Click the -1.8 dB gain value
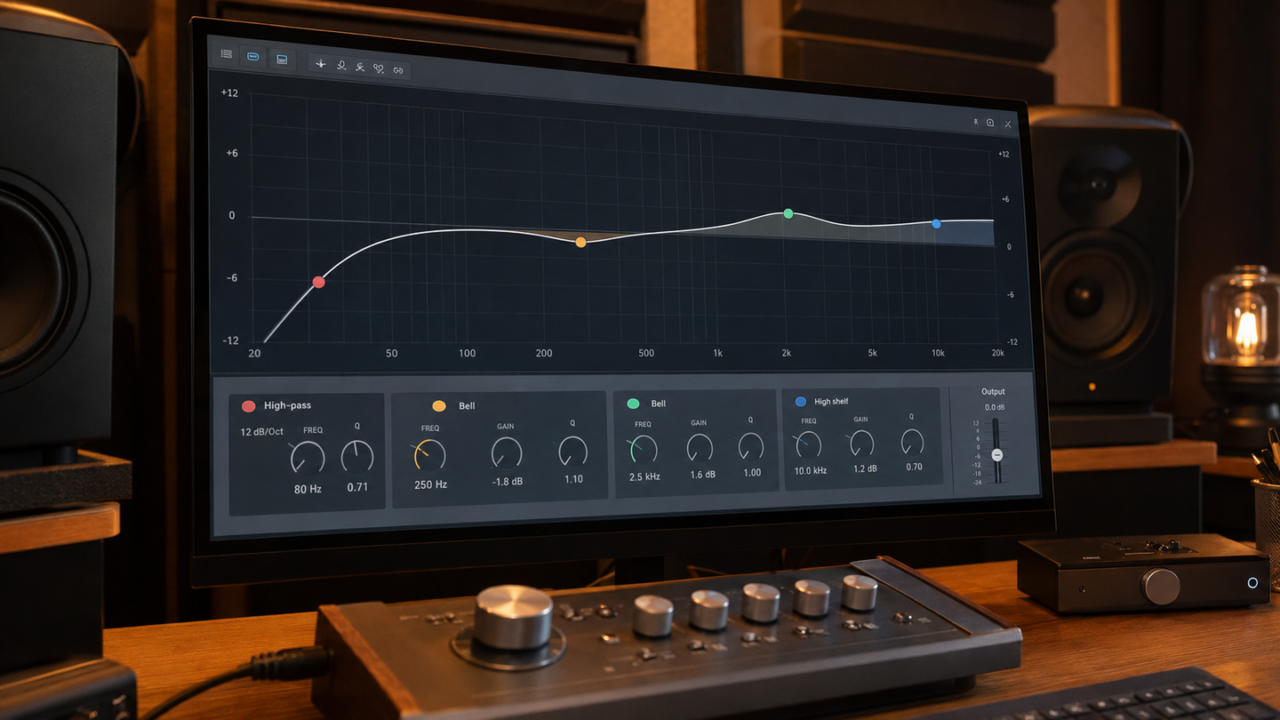Screen dimensions: 1280x720 pyautogui.click(x=507, y=481)
